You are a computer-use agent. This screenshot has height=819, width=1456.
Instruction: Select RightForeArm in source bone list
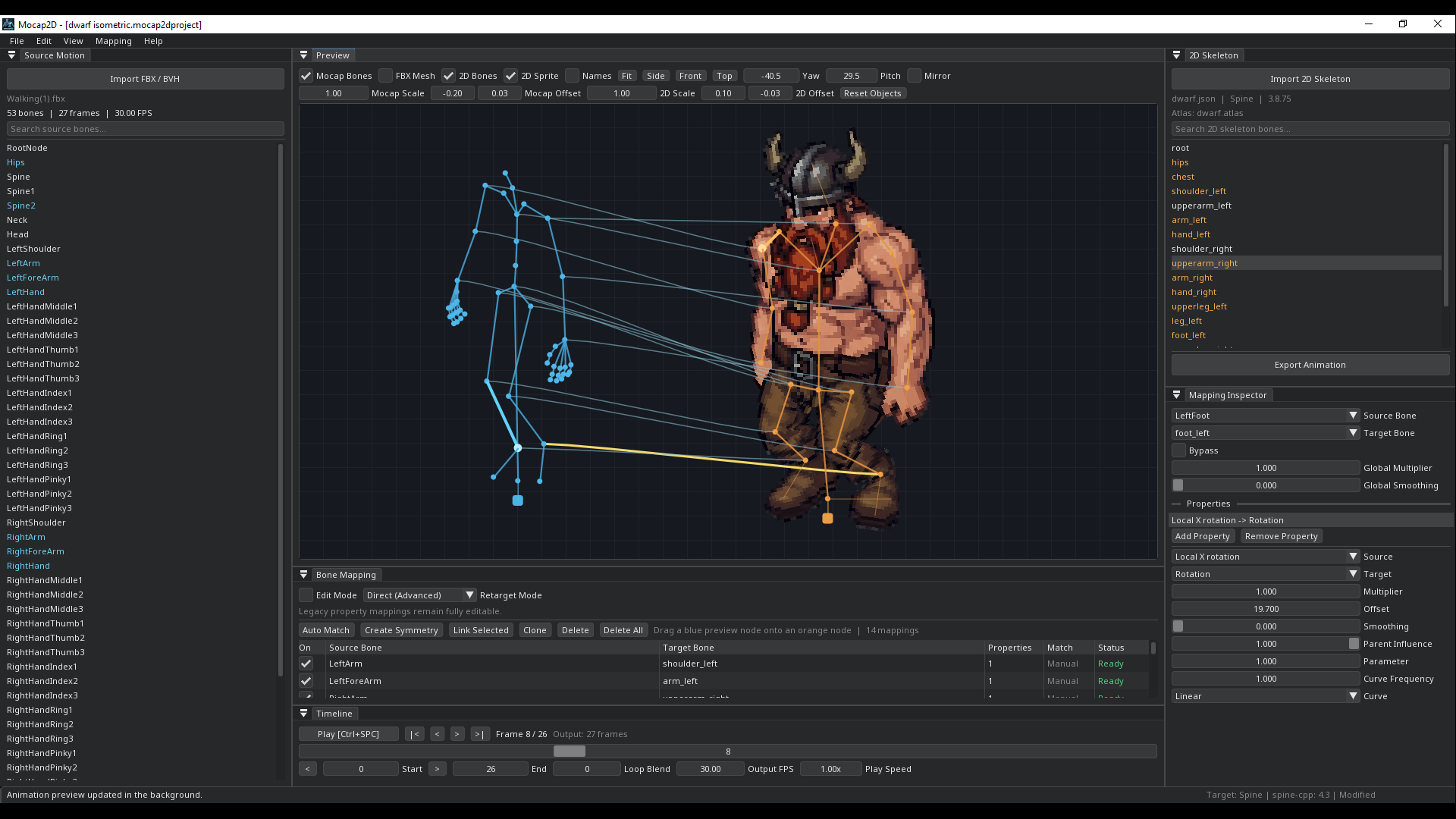pyautogui.click(x=36, y=551)
